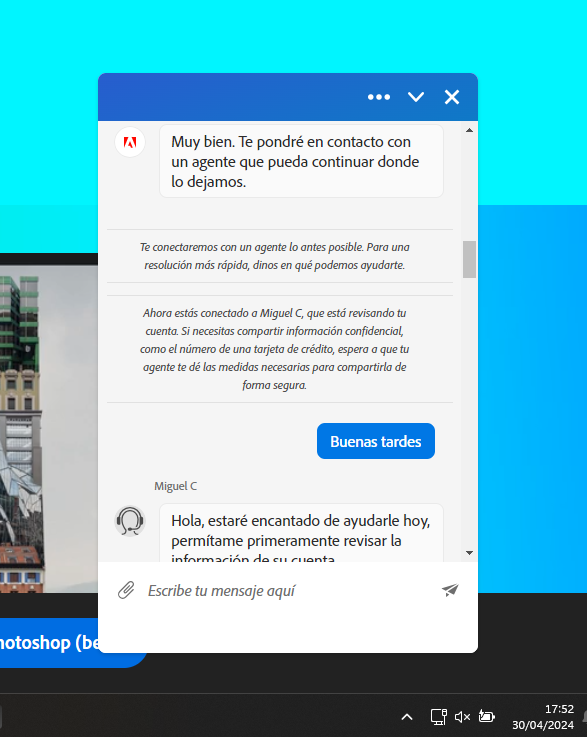Click the 'Te conectaremos con un agente' notice
587x737 pixels.
(274, 256)
